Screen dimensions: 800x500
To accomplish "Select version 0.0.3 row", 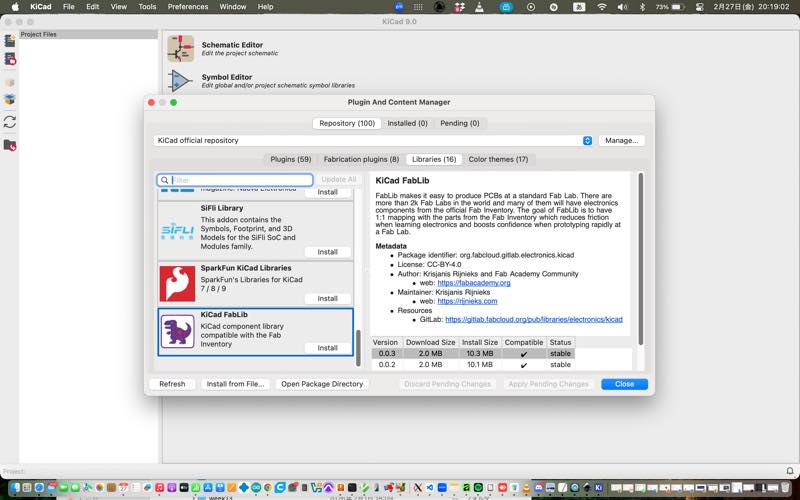I will click(473, 354).
